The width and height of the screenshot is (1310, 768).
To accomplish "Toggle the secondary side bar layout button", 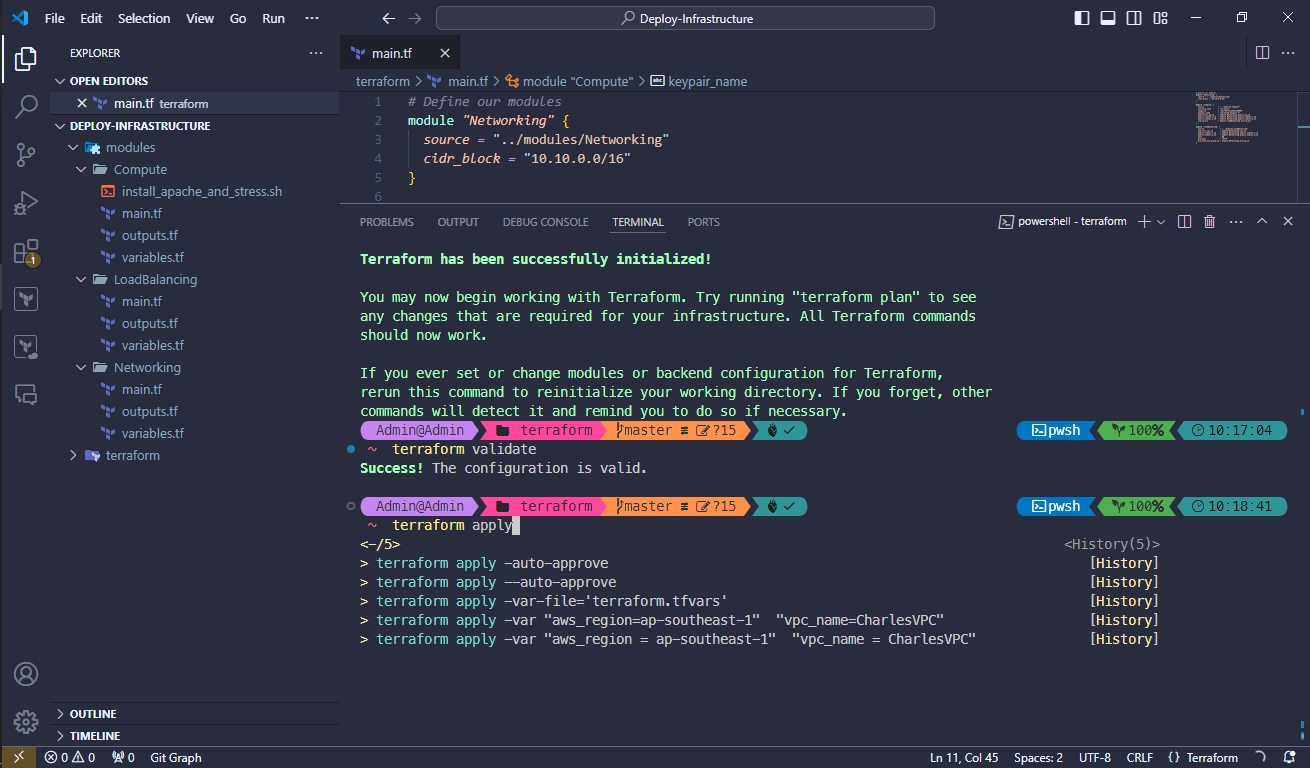I will pyautogui.click(x=1134, y=18).
